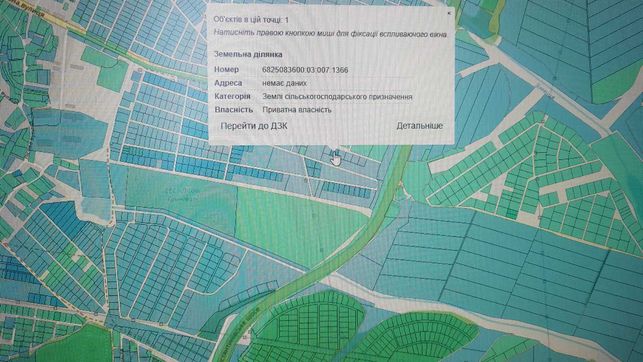Click the 'Об'єктів в цій точці: 1' line

coord(251,20)
